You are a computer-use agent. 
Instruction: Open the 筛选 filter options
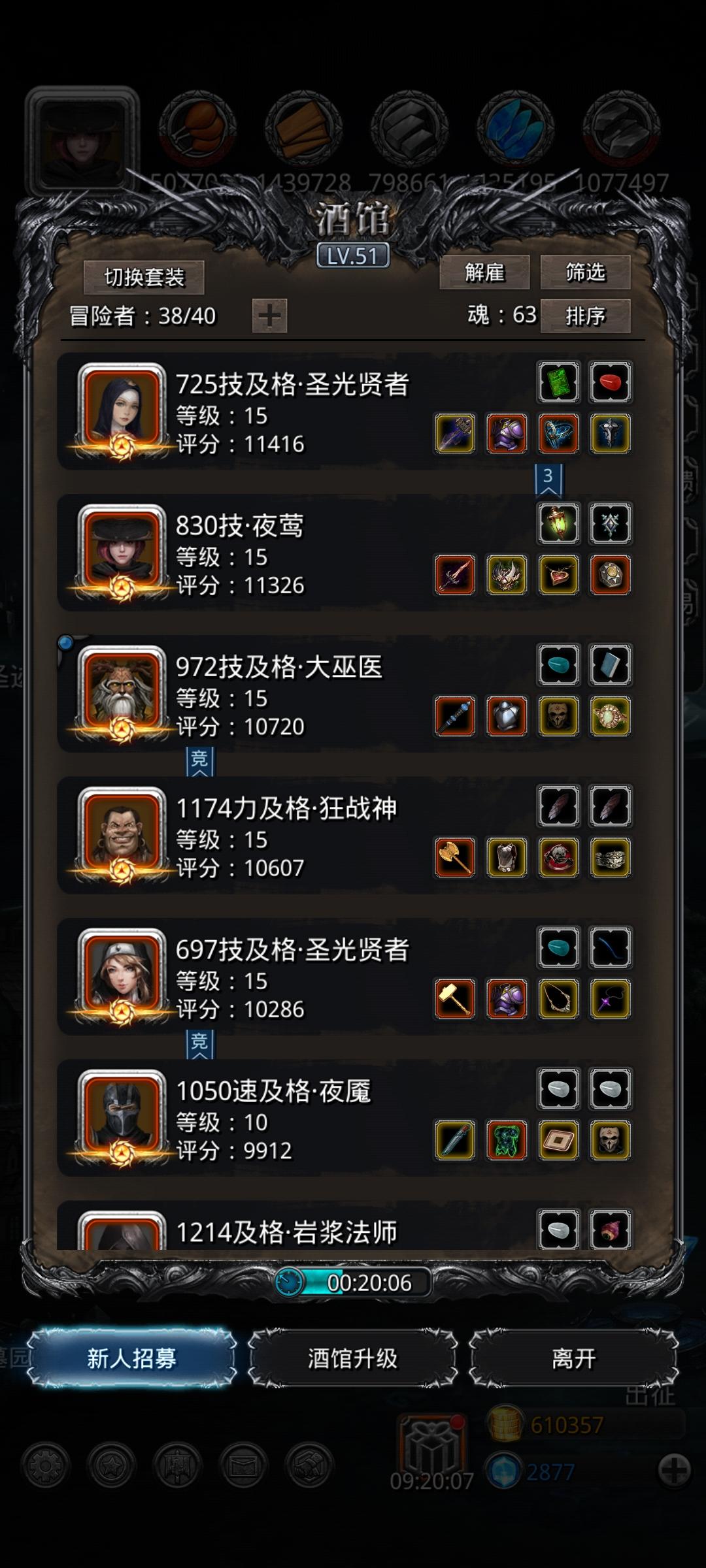(x=585, y=272)
